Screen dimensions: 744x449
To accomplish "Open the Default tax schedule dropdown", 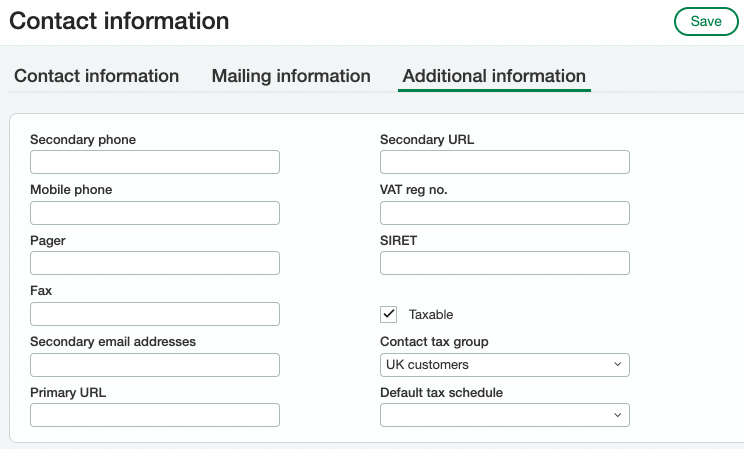I will coord(504,415).
